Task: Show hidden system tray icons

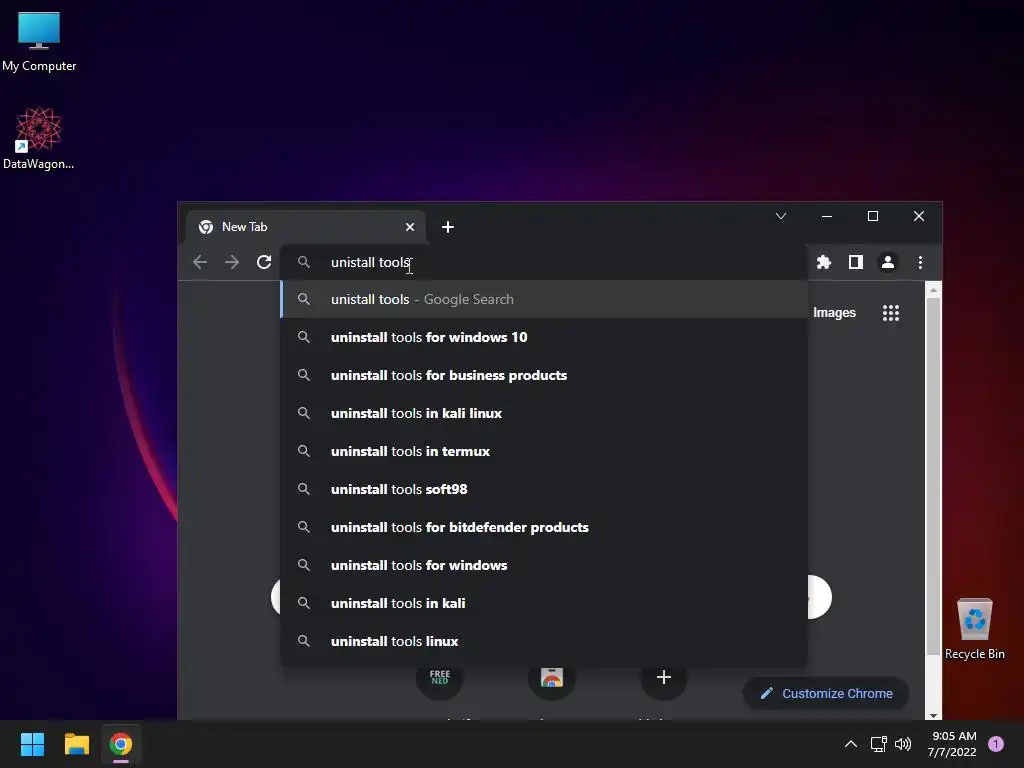Action: [850, 744]
